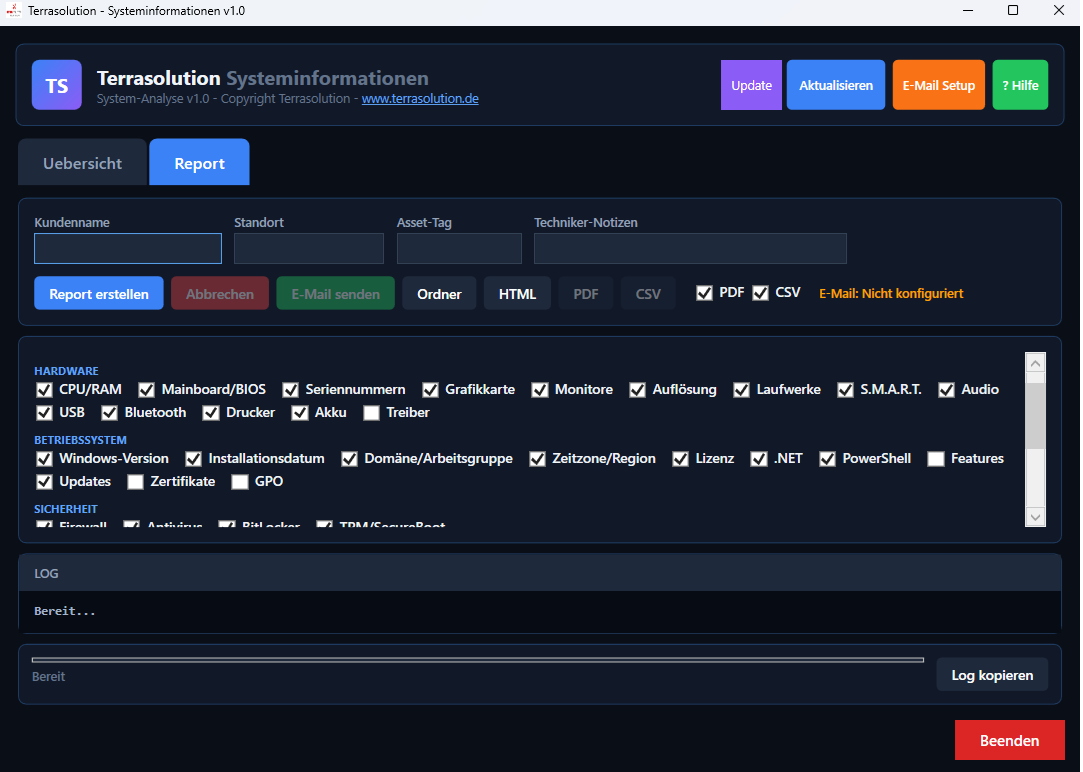
Task: Select the Report tab
Action: [199, 163]
